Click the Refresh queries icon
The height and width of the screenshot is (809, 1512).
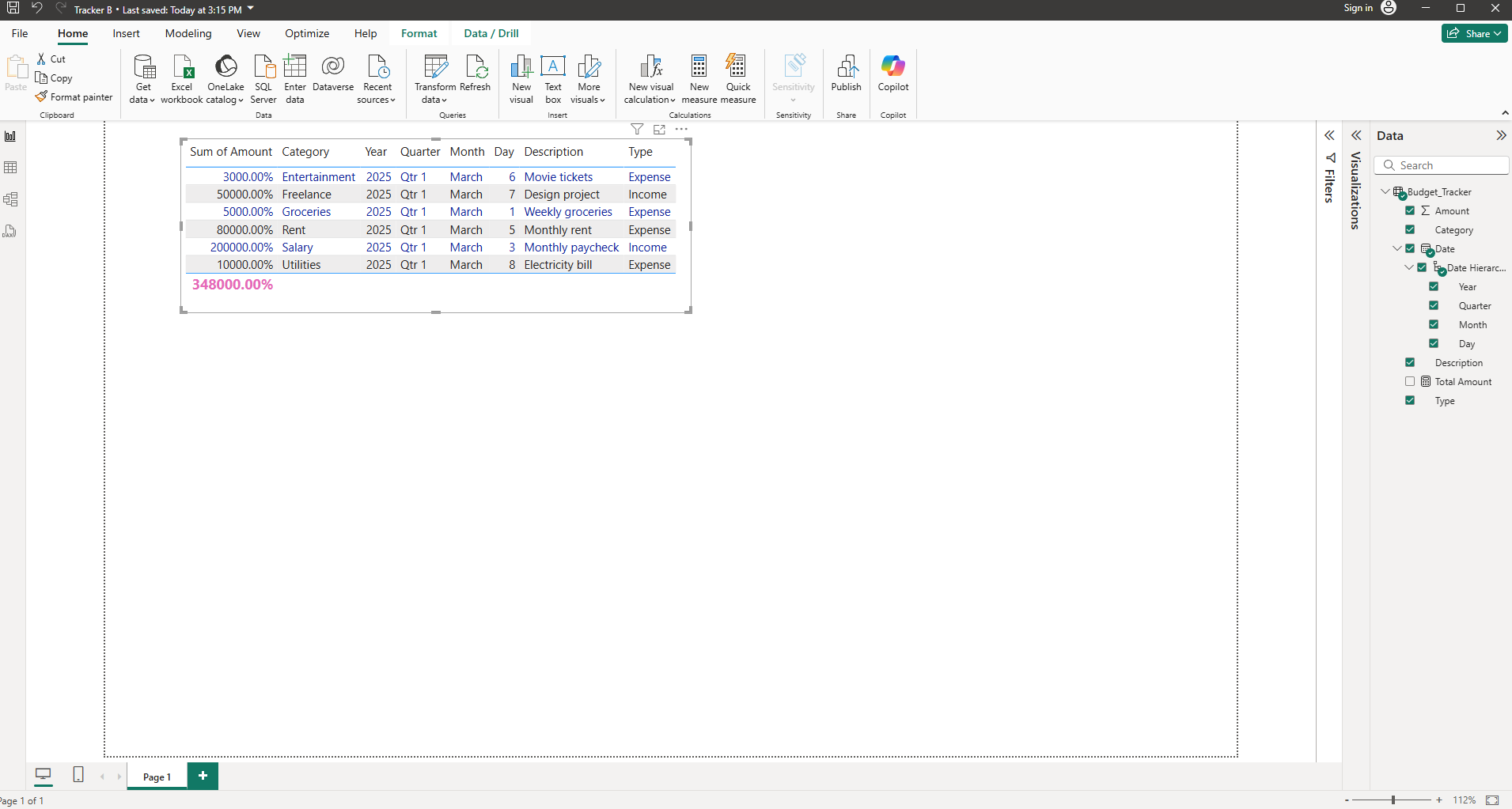pyautogui.click(x=476, y=67)
